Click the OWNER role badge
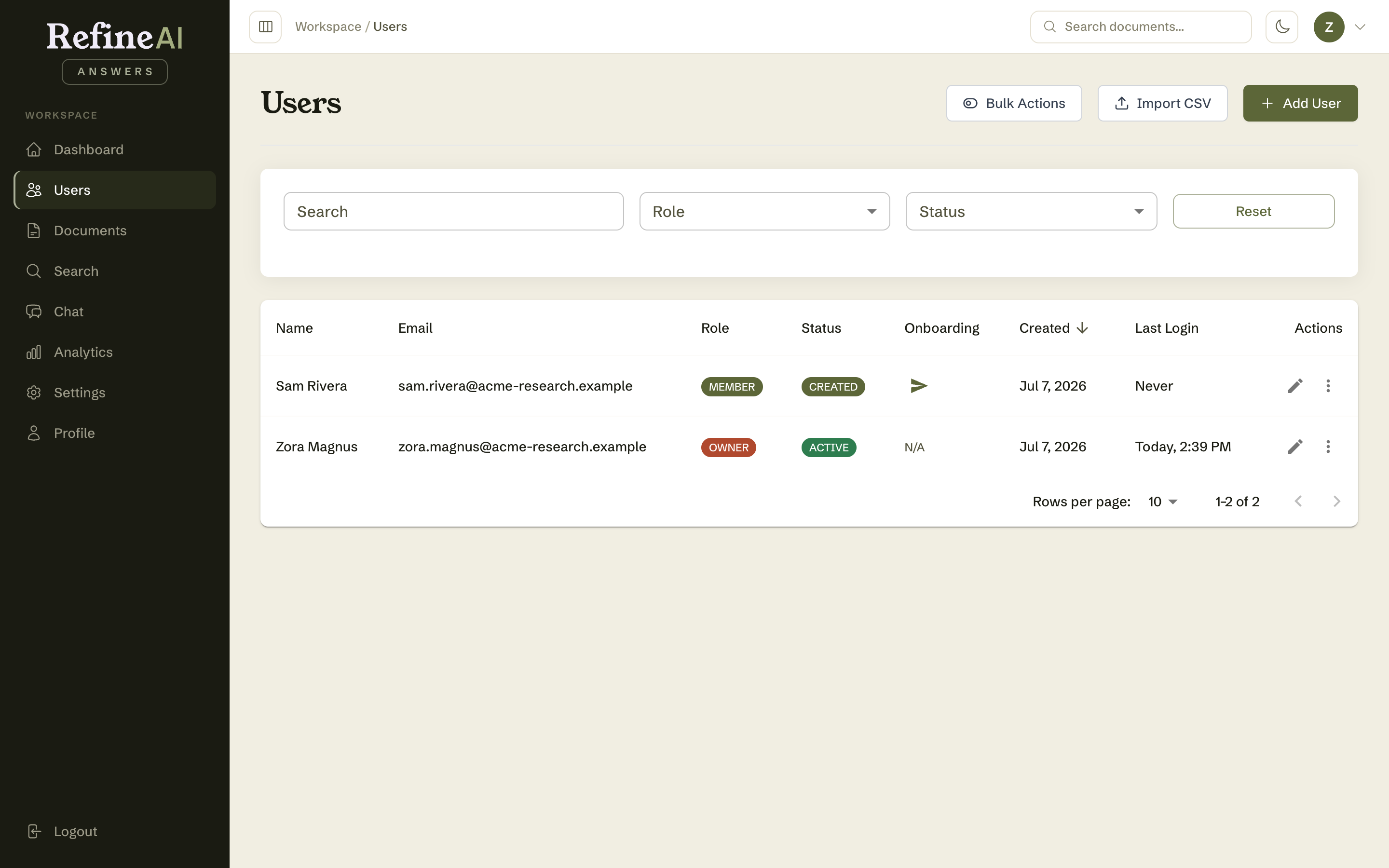Screen dimensions: 1389x868 [x=728, y=448]
